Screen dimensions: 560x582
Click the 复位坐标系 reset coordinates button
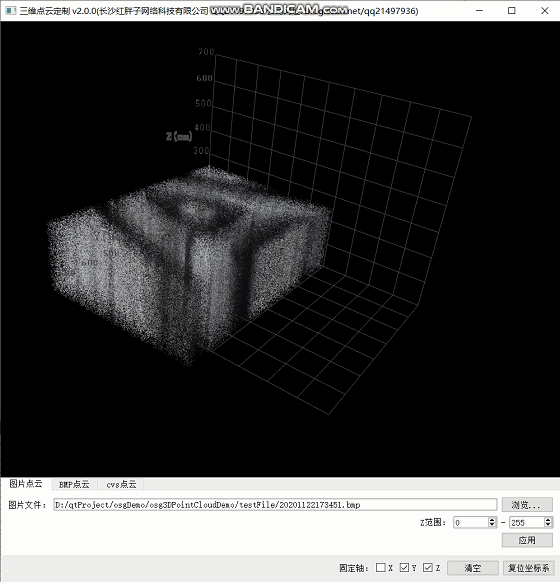pos(528,568)
